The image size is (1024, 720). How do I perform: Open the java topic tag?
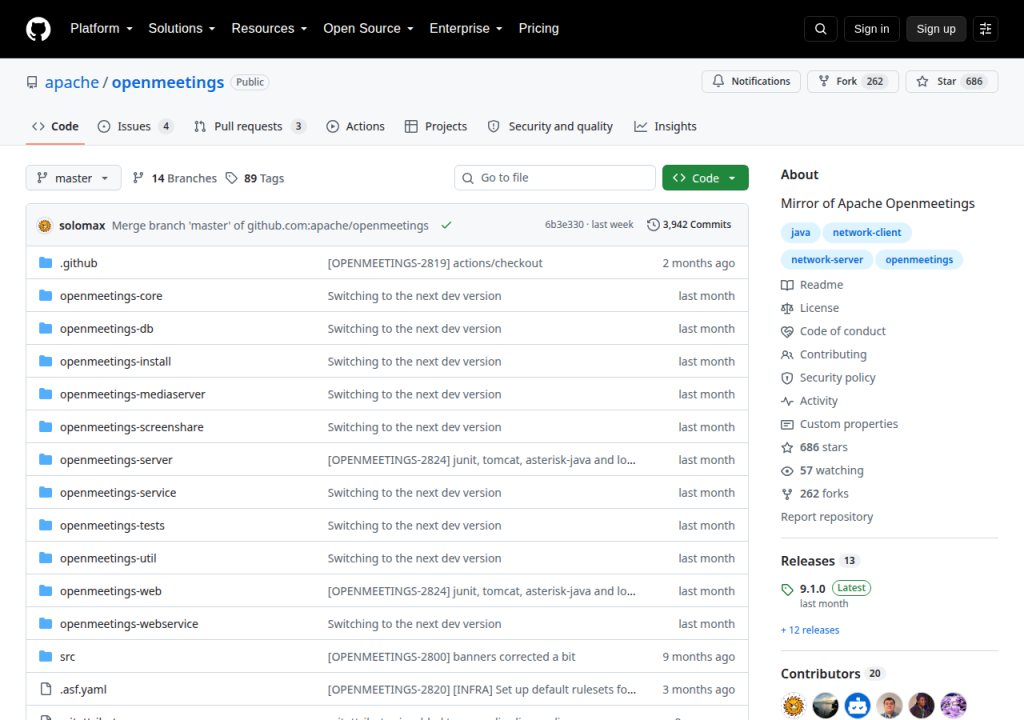(x=800, y=233)
